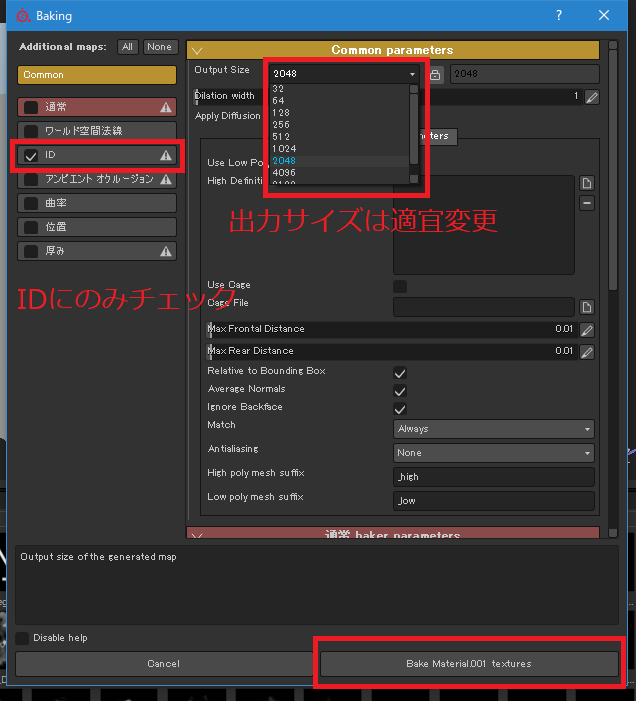Image resolution: width=636 pixels, height=701 pixels.
Task: Click the All button for additional maps
Action: coord(127,47)
